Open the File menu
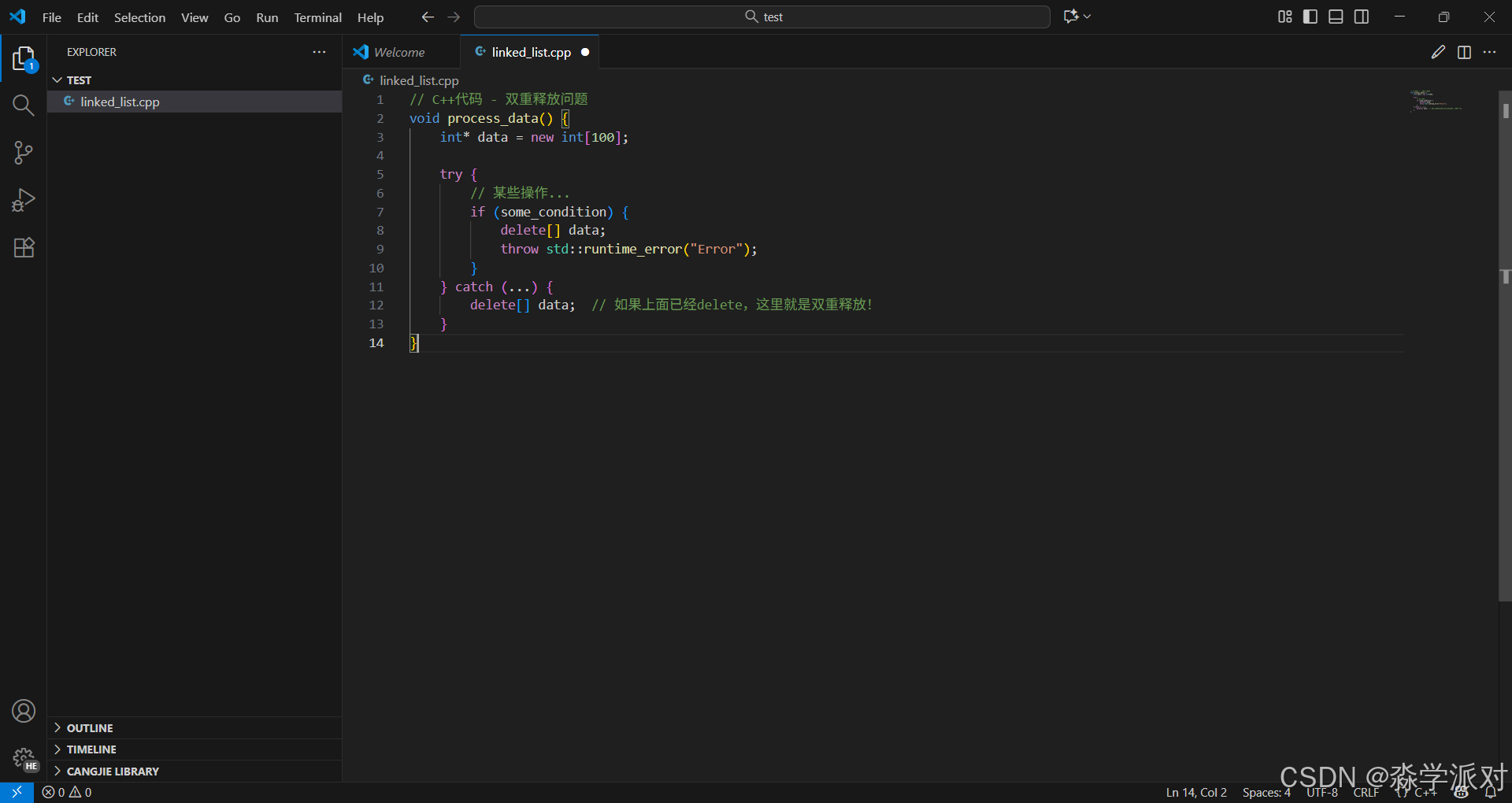 coord(52,17)
